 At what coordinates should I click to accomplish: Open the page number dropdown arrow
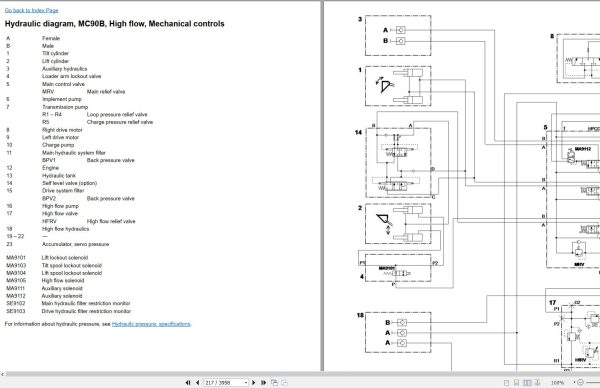click(246, 382)
